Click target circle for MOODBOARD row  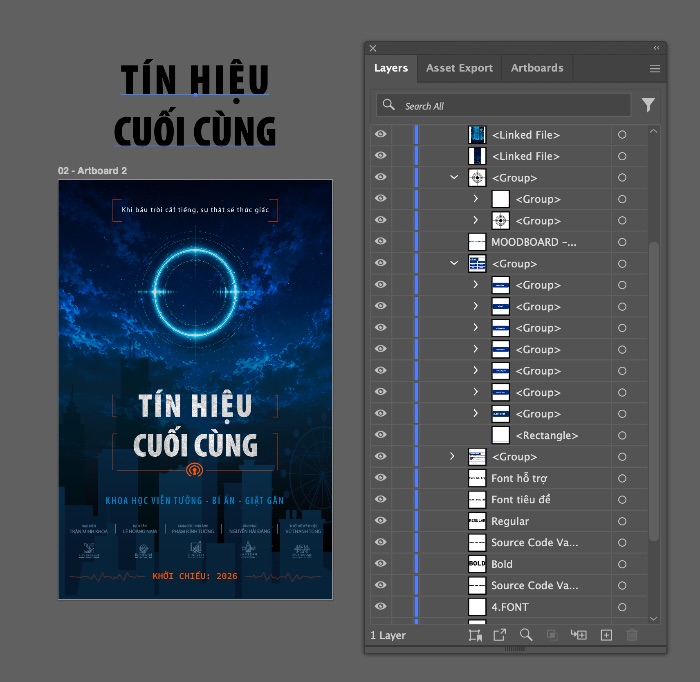click(622, 242)
